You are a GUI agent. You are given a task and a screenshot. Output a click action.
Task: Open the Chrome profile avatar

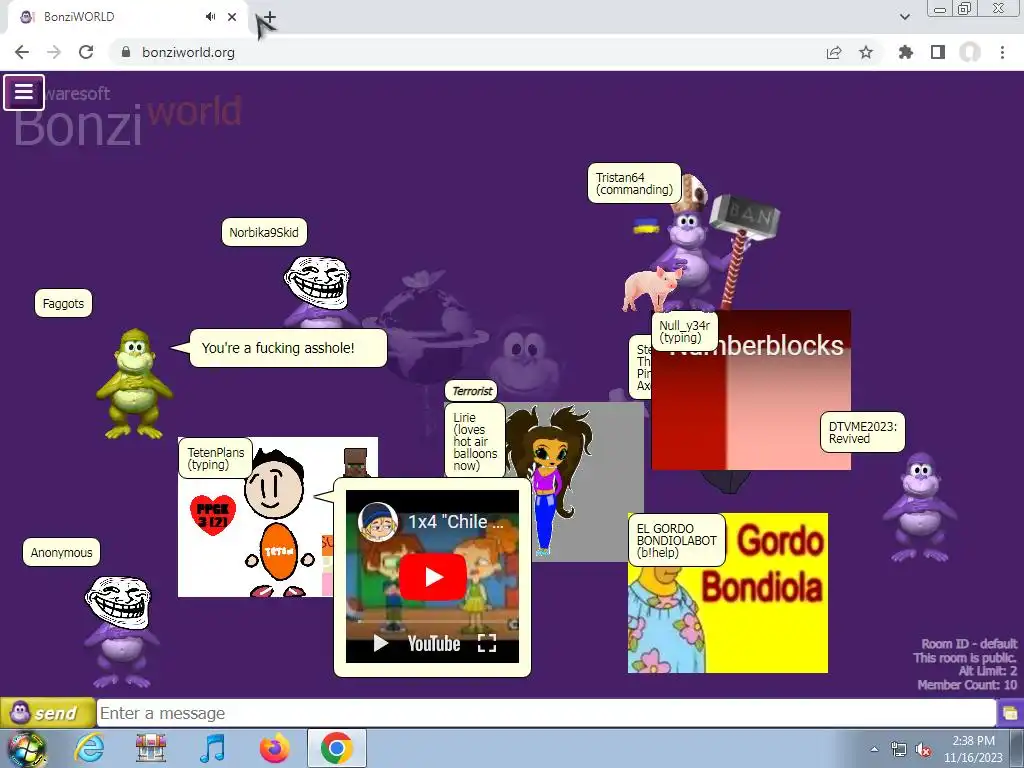[970, 52]
